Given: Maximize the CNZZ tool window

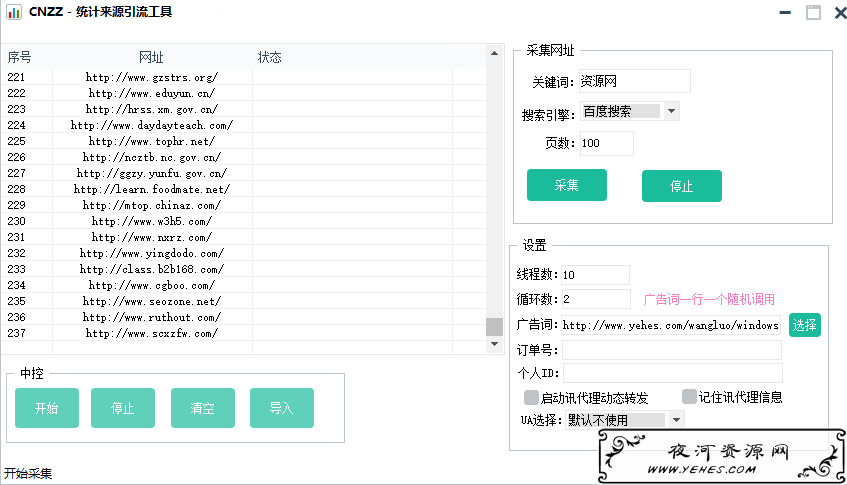Looking at the screenshot, I should 814,12.
